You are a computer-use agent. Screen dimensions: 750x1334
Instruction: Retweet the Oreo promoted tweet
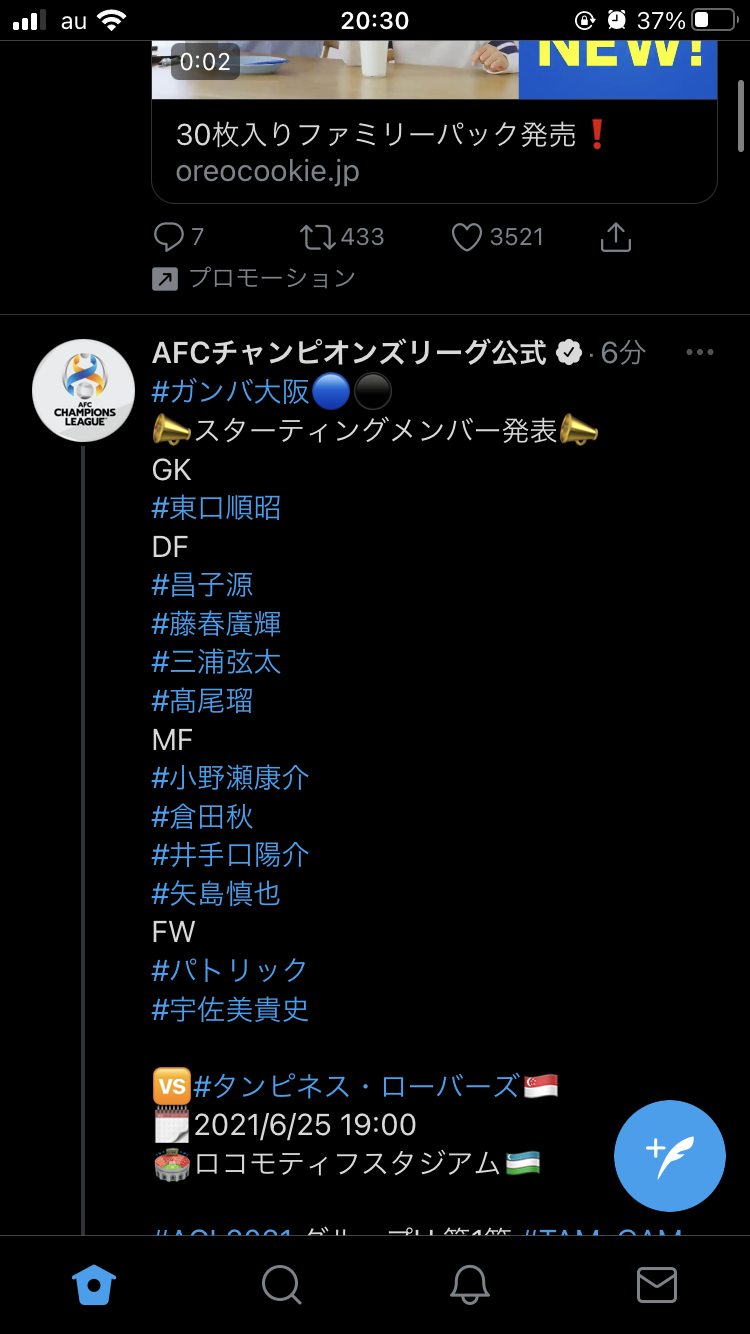click(x=319, y=237)
